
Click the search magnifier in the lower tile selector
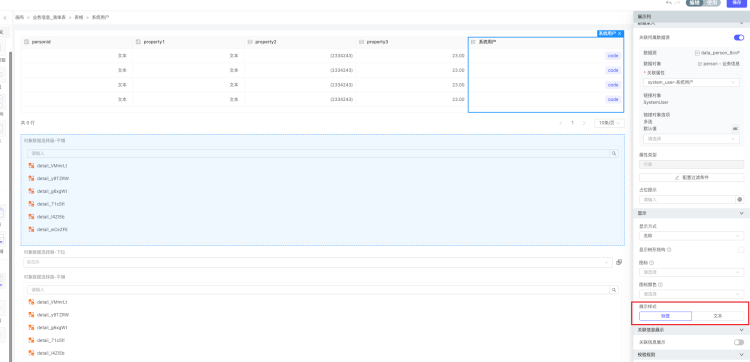pos(614,290)
